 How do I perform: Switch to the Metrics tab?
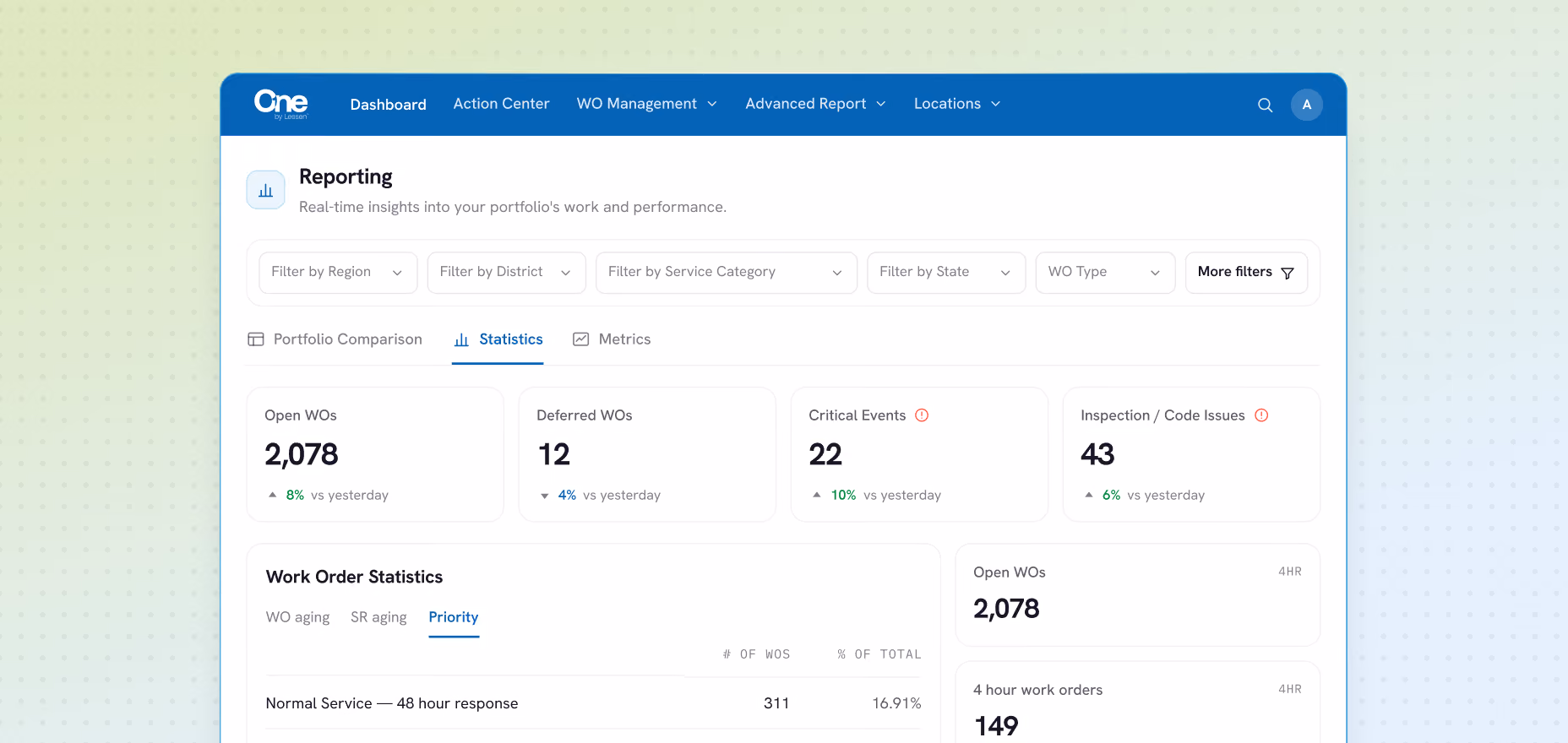coord(612,339)
